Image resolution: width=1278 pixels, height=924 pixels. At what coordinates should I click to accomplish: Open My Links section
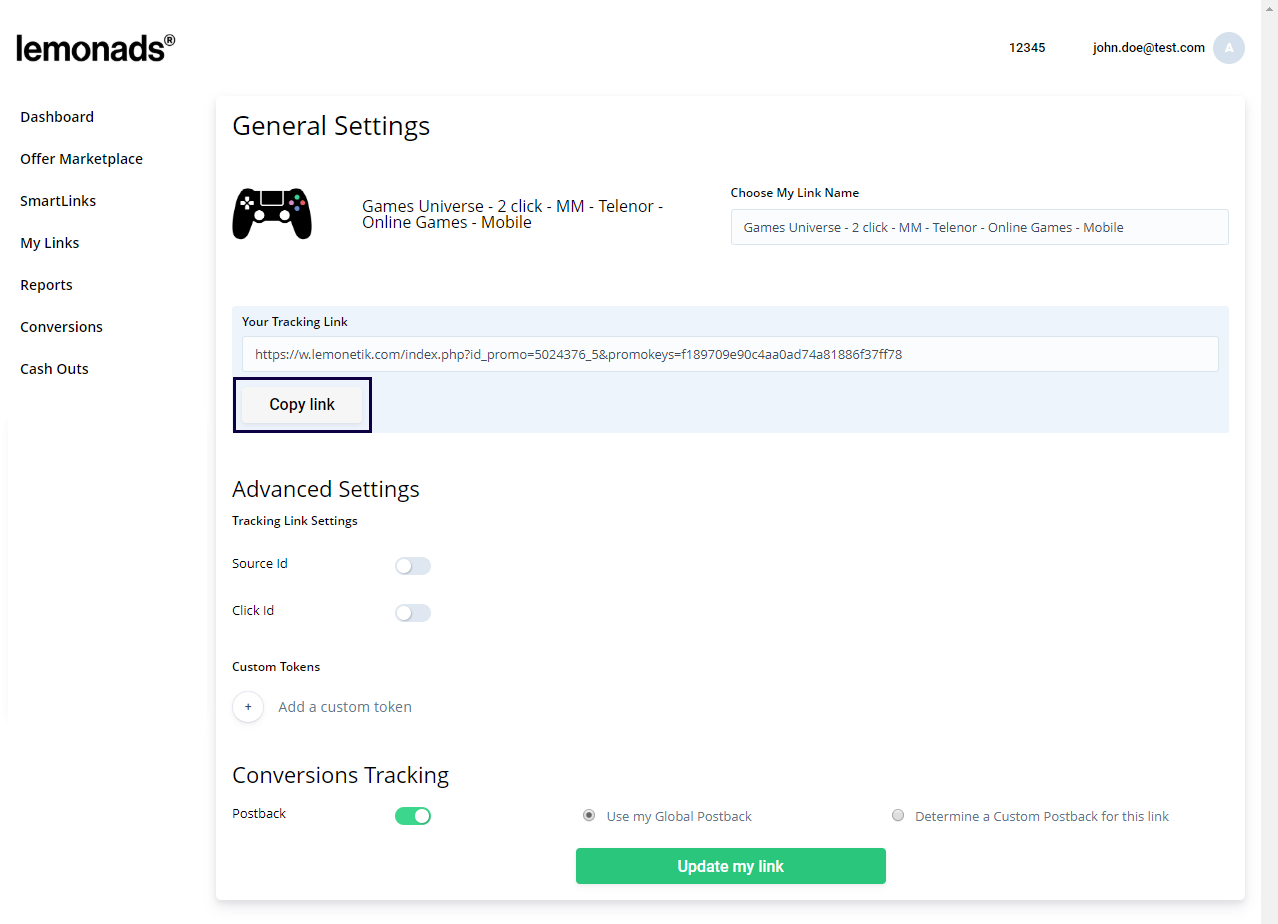49,243
